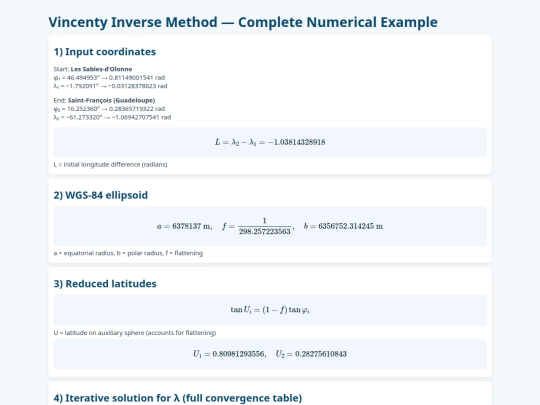This screenshot has width=540, height=405.
Task: Select the λ₁ = −1.792091° line
Action: coord(110,86)
